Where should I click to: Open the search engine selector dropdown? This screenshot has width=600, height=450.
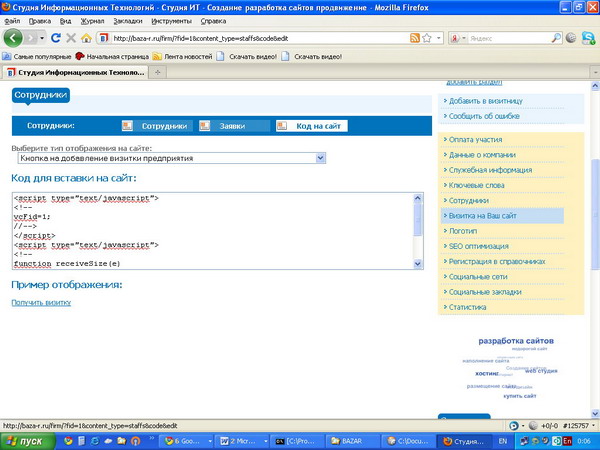coord(463,38)
